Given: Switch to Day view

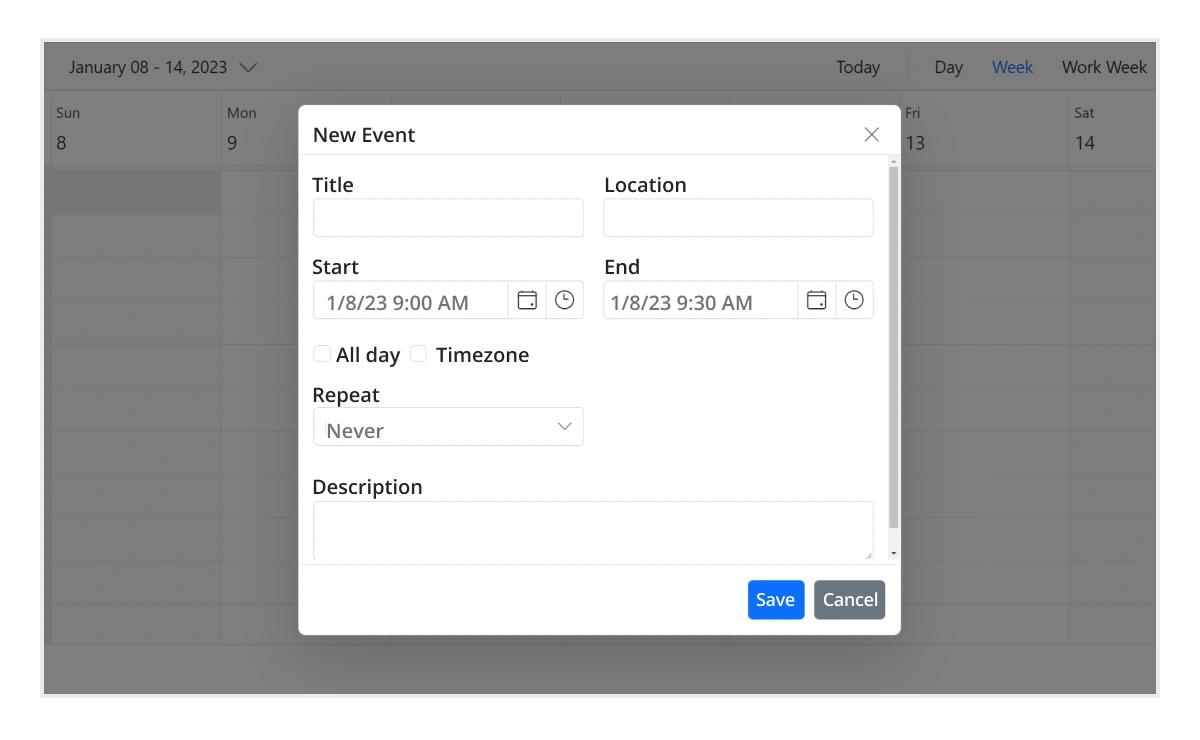Looking at the screenshot, I should pyautogui.click(x=948, y=67).
